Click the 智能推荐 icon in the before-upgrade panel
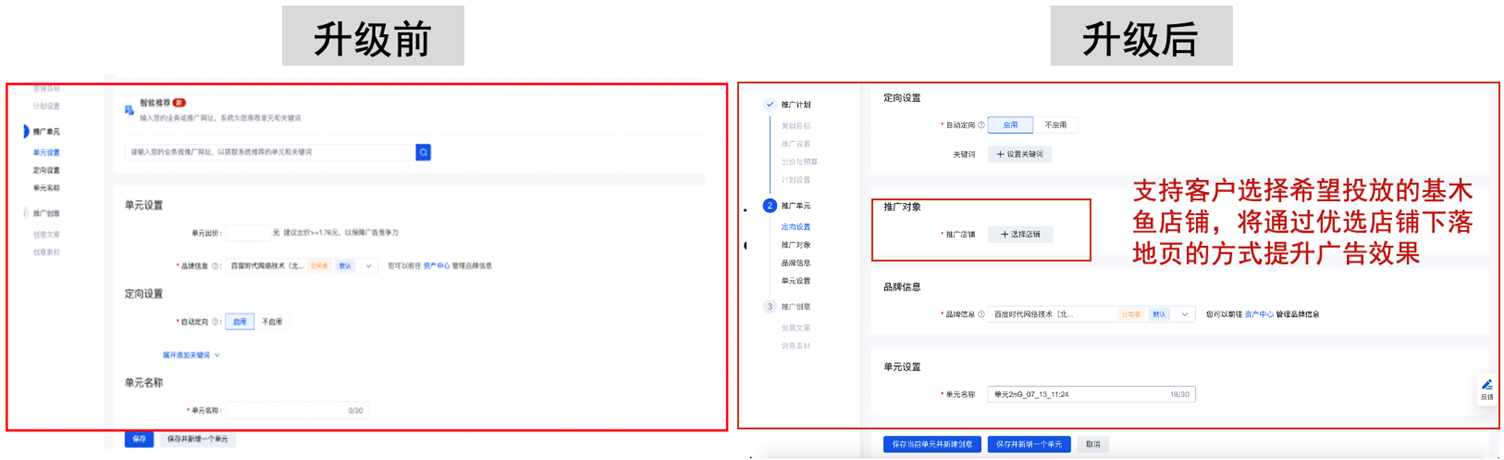This screenshot has width=1504, height=460. pyautogui.click(x=129, y=108)
